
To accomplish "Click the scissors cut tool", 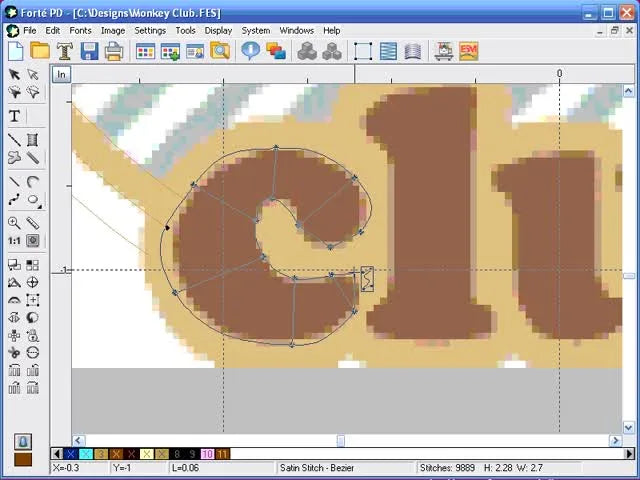I will 14,353.
